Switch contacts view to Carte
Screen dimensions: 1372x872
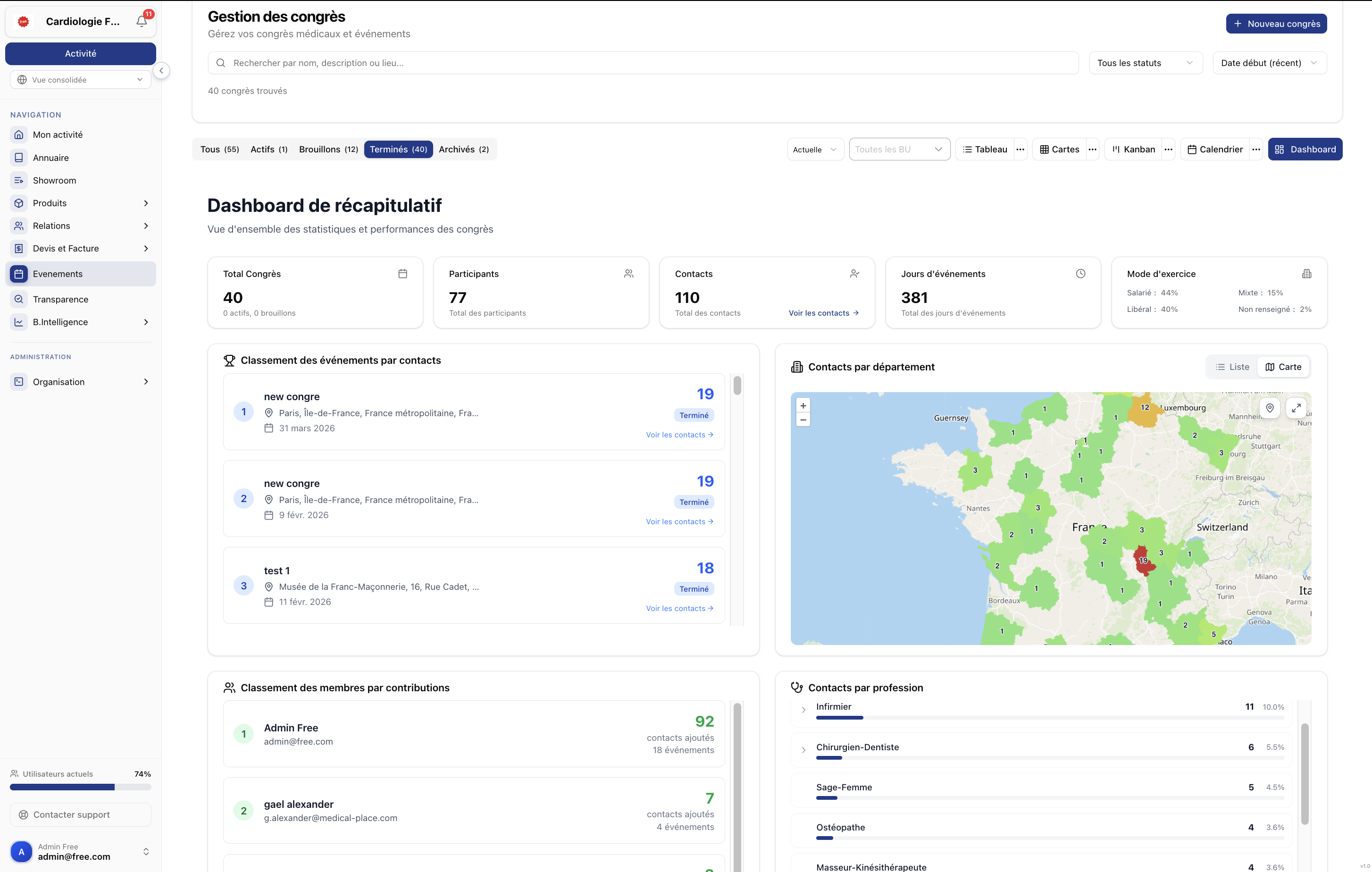click(1283, 367)
